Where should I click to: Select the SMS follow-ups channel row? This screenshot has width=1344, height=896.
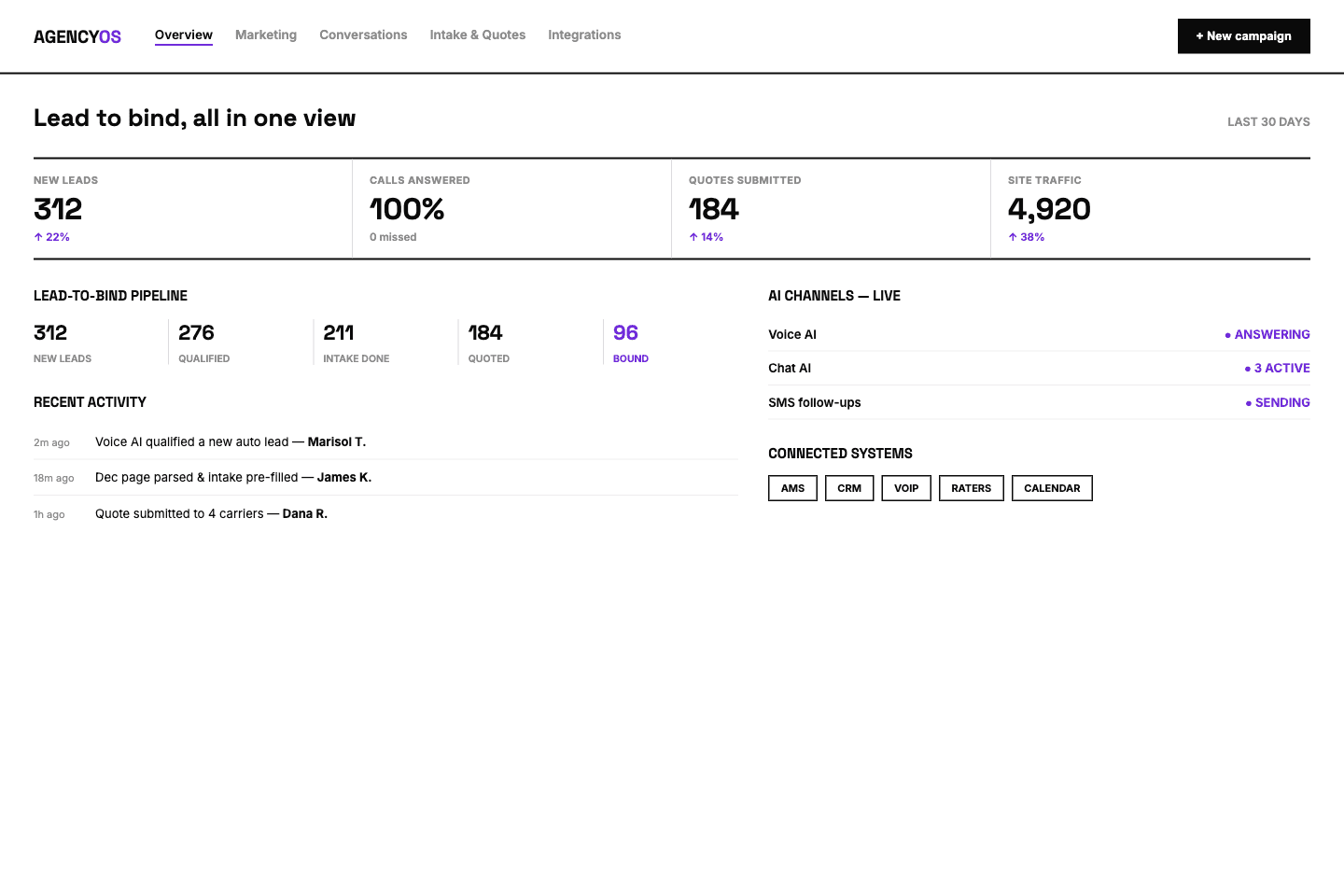coord(1039,402)
